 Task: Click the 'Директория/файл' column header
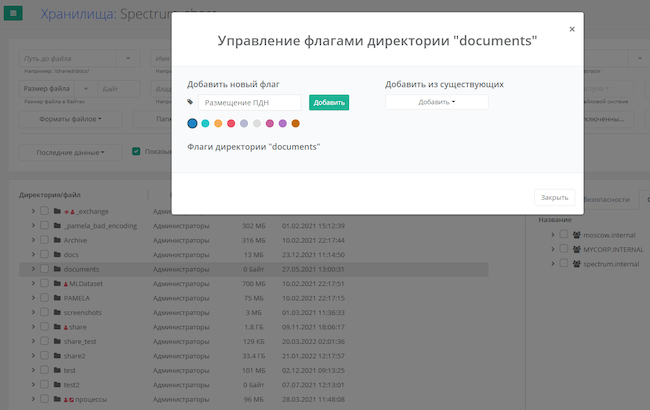tap(50, 195)
